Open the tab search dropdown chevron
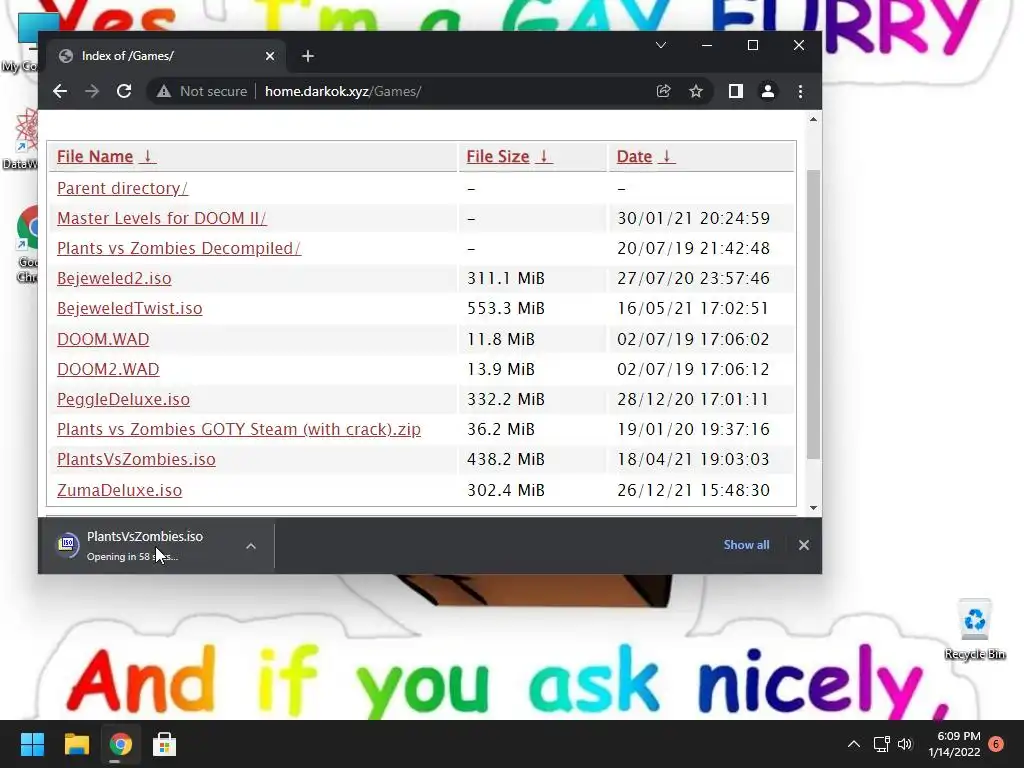This screenshot has width=1024, height=768. pyautogui.click(x=661, y=45)
